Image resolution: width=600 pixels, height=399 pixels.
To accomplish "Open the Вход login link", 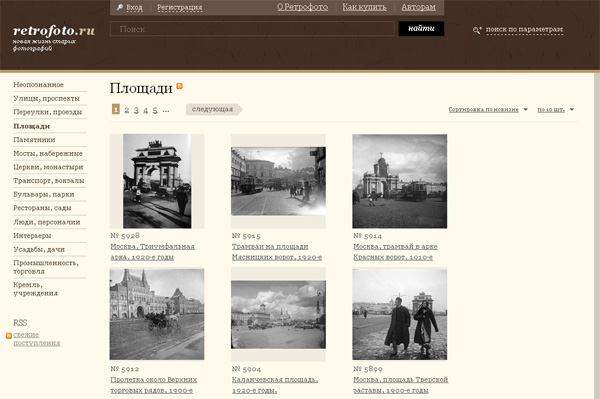I will pos(134,7).
